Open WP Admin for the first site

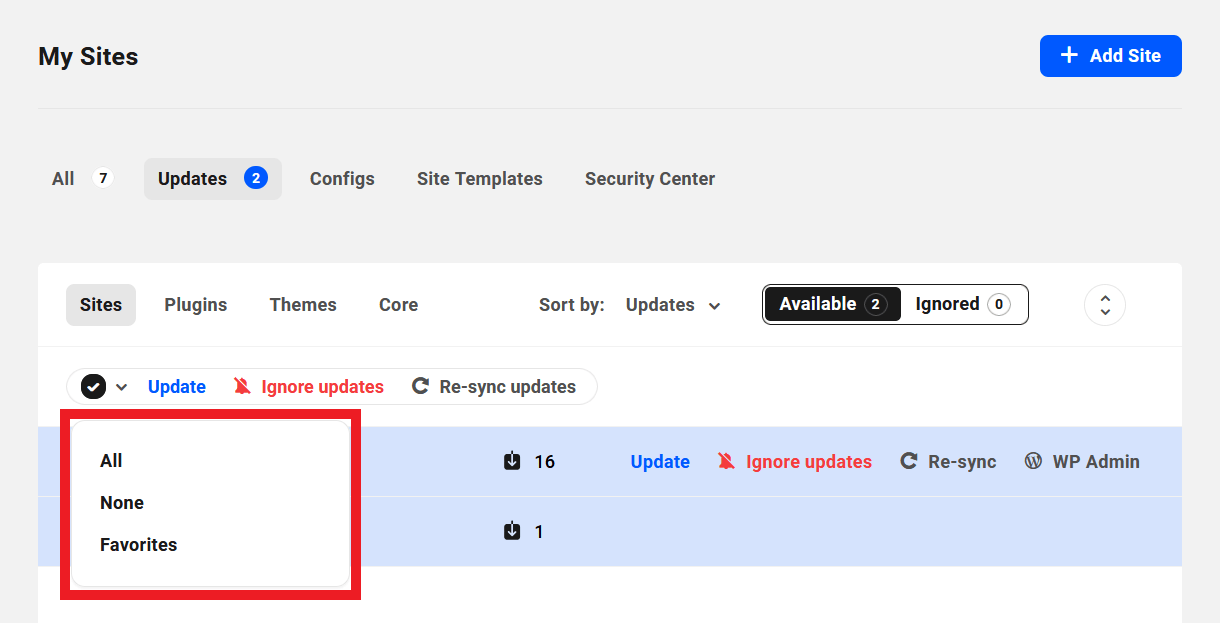click(x=1082, y=462)
